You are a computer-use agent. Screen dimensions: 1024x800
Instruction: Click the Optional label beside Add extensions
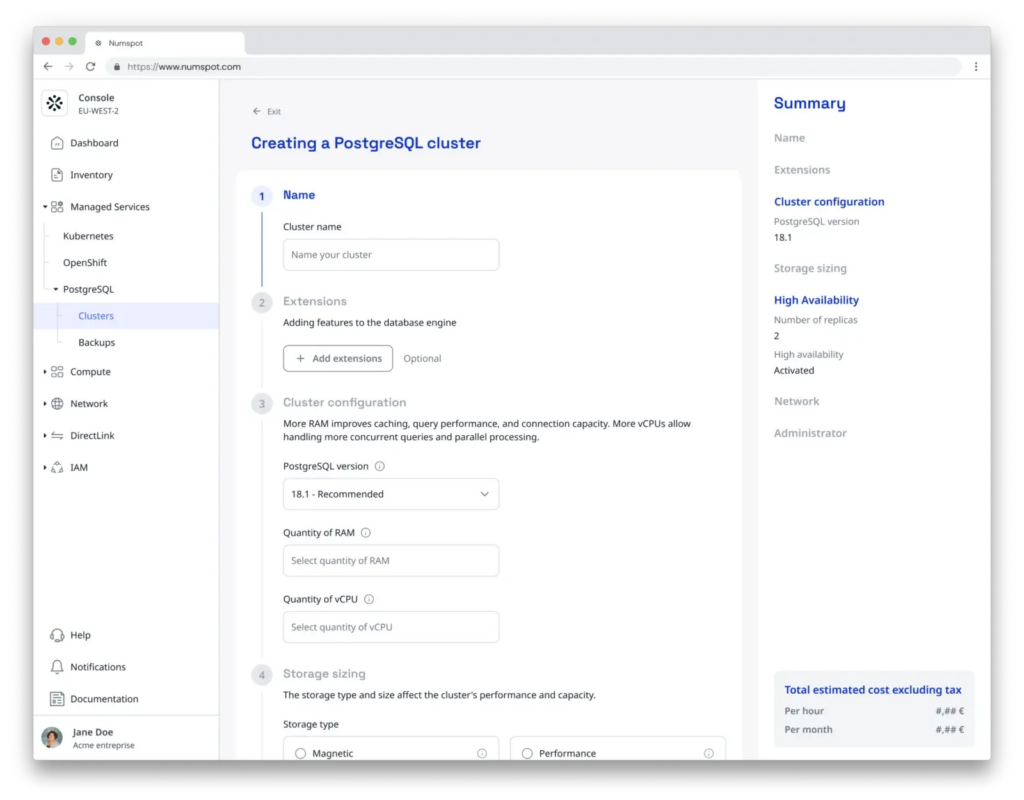pos(422,359)
